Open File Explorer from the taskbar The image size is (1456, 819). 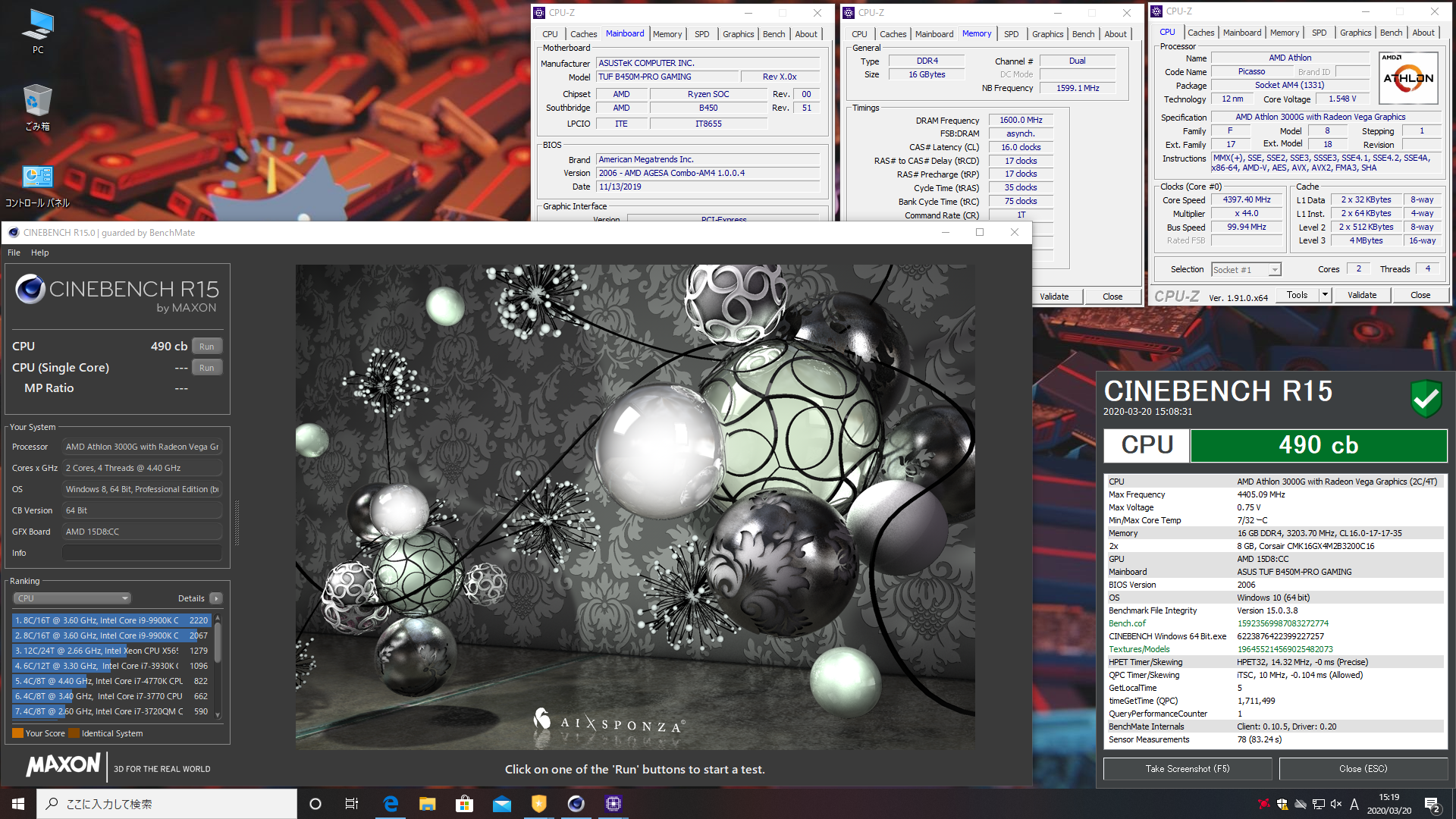click(428, 804)
